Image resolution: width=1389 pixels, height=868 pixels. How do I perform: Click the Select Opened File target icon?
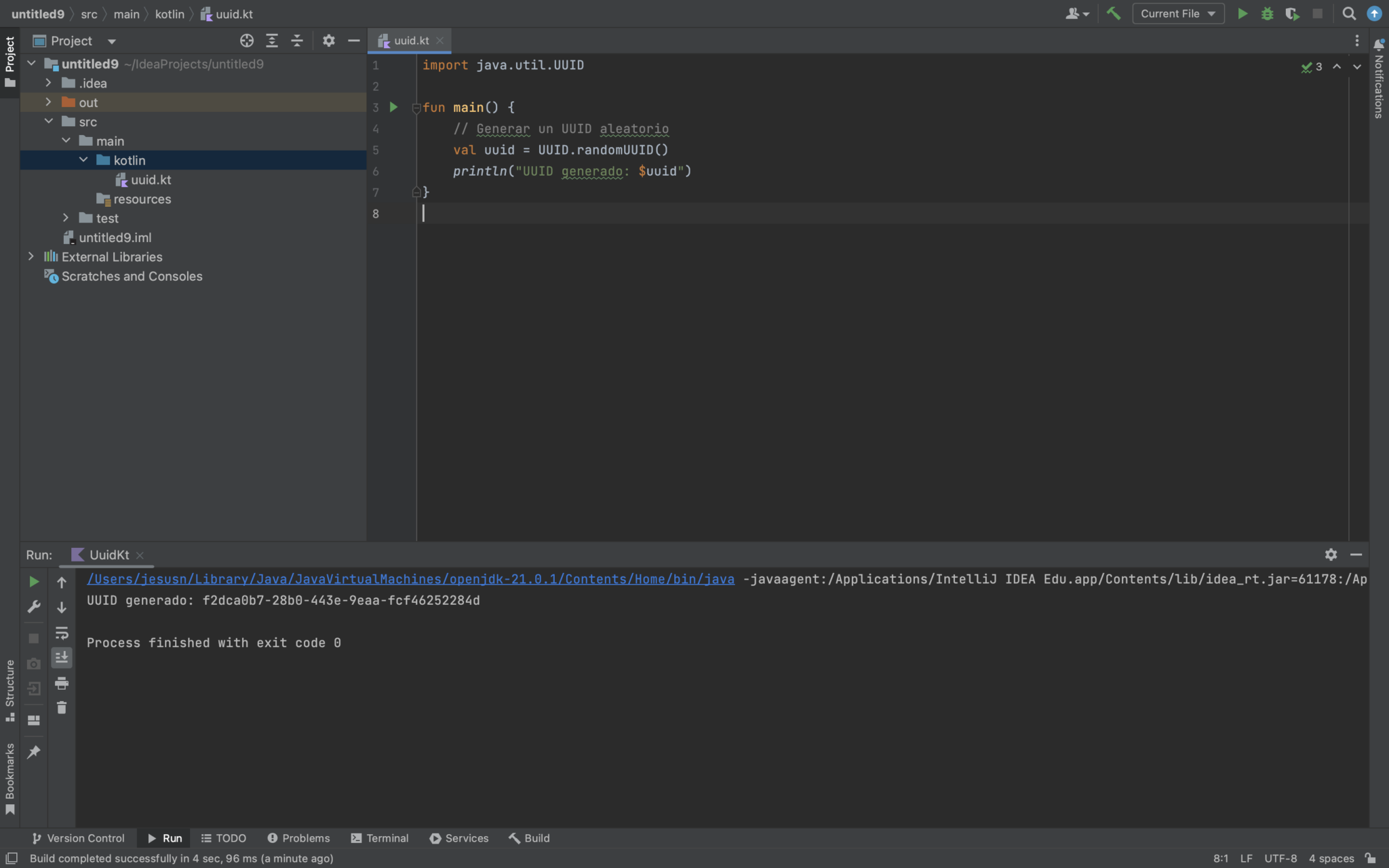[247, 41]
